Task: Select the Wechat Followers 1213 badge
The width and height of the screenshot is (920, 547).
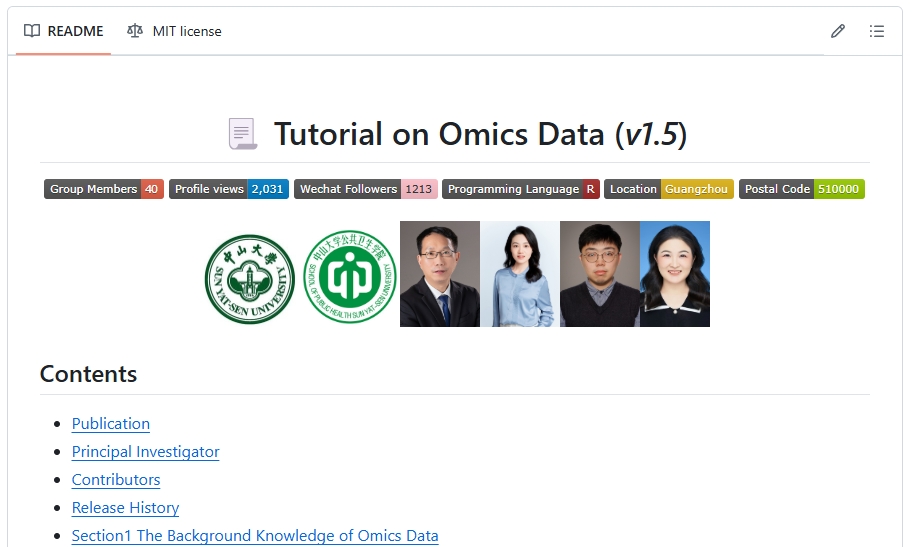Action: [x=365, y=189]
